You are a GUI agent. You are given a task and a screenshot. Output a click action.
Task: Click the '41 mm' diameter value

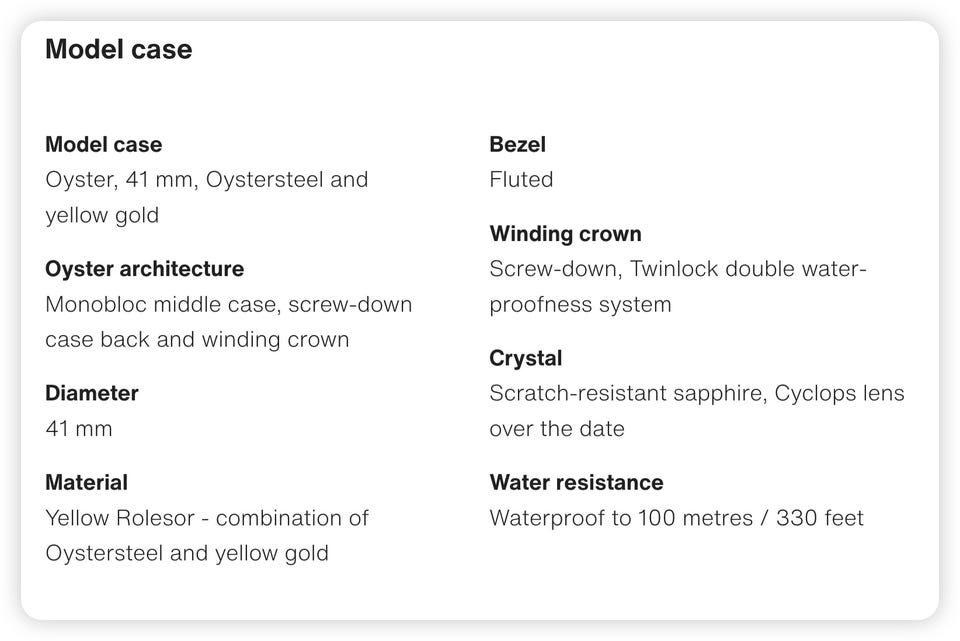[x=79, y=429]
